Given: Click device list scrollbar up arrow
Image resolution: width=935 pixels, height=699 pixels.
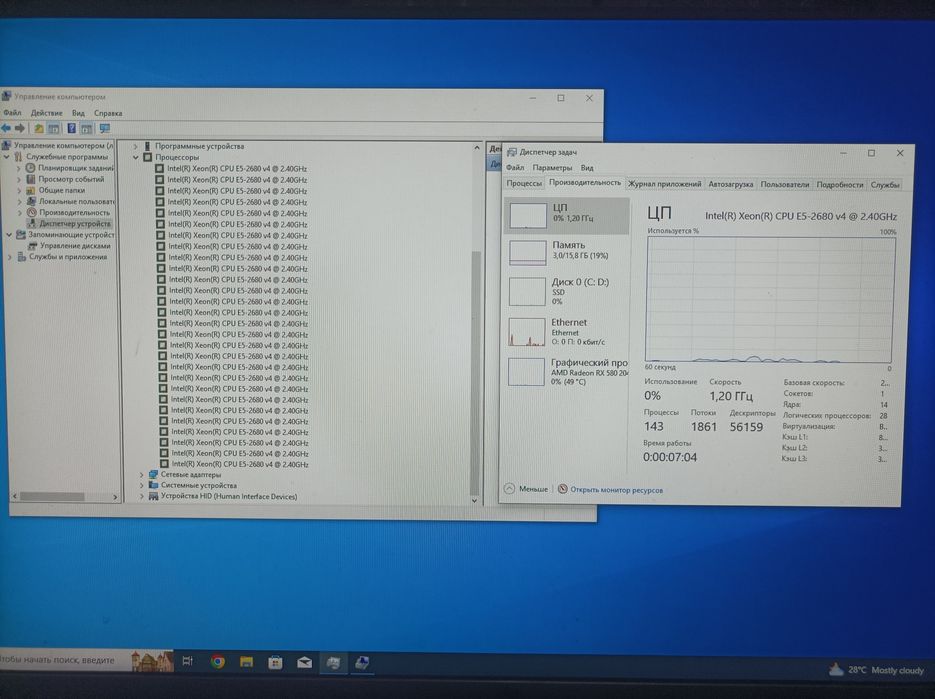Looking at the screenshot, I should pos(476,147).
